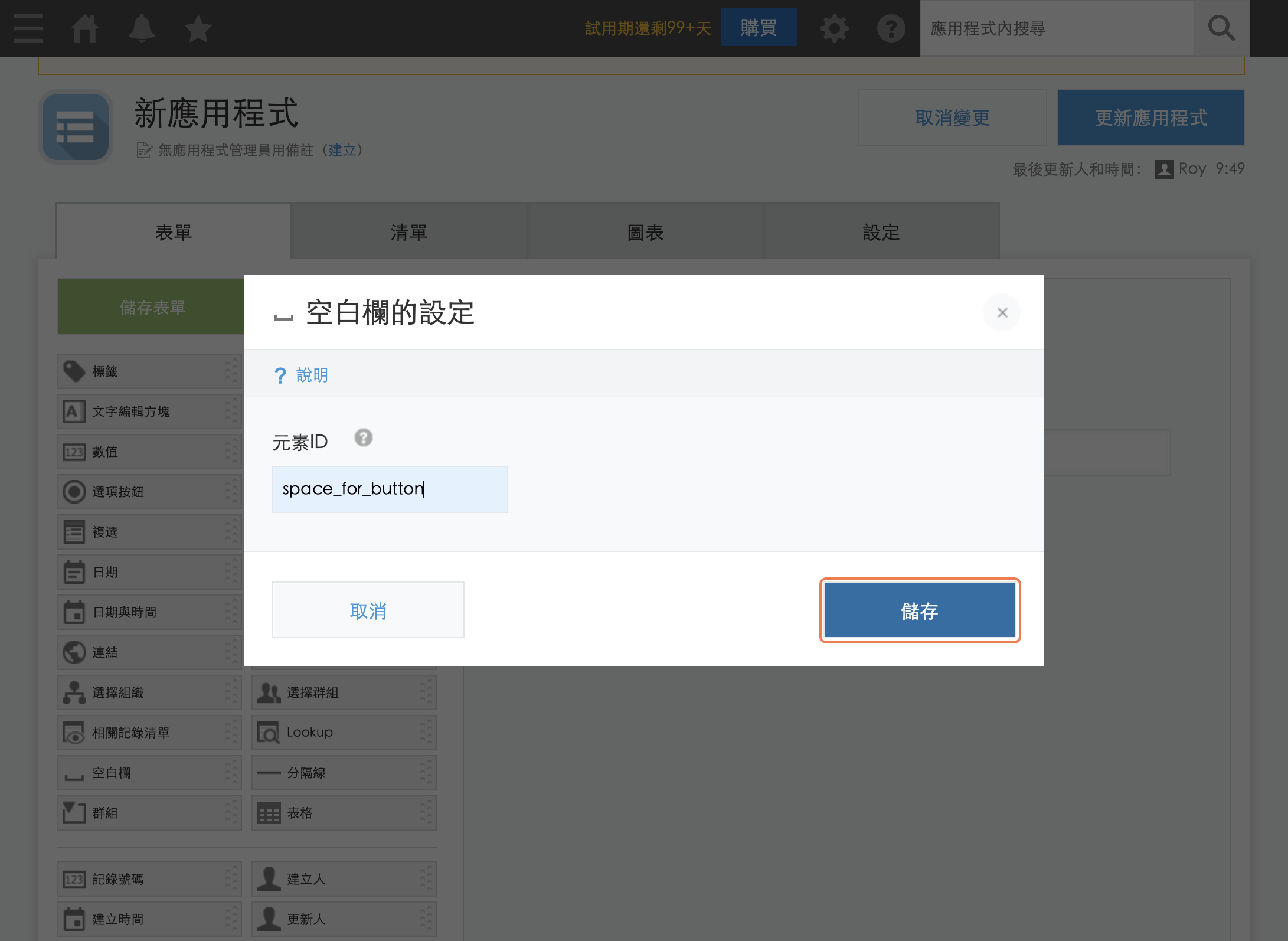Click 取消 cancel button in dialog
The height and width of the screenshot is (941, 1288).
[x=368, y=610]
